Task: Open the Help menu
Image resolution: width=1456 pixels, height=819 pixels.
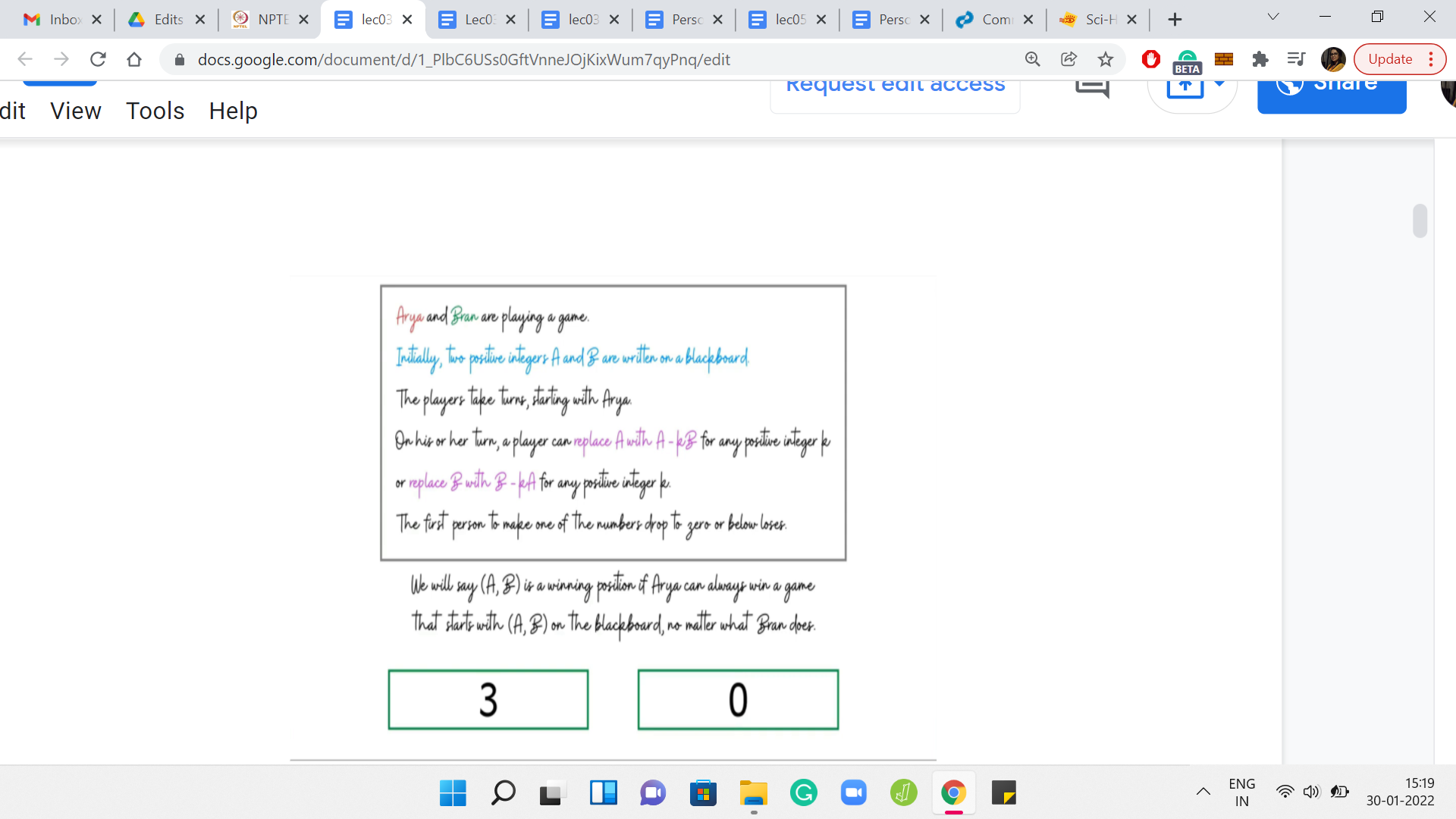Action: (x=233, y=111)
